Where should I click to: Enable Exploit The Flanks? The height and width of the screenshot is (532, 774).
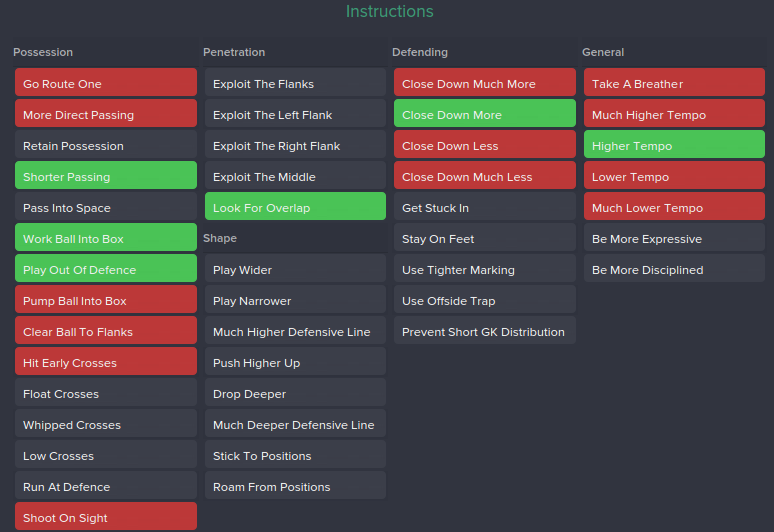(x=295, y=82)
